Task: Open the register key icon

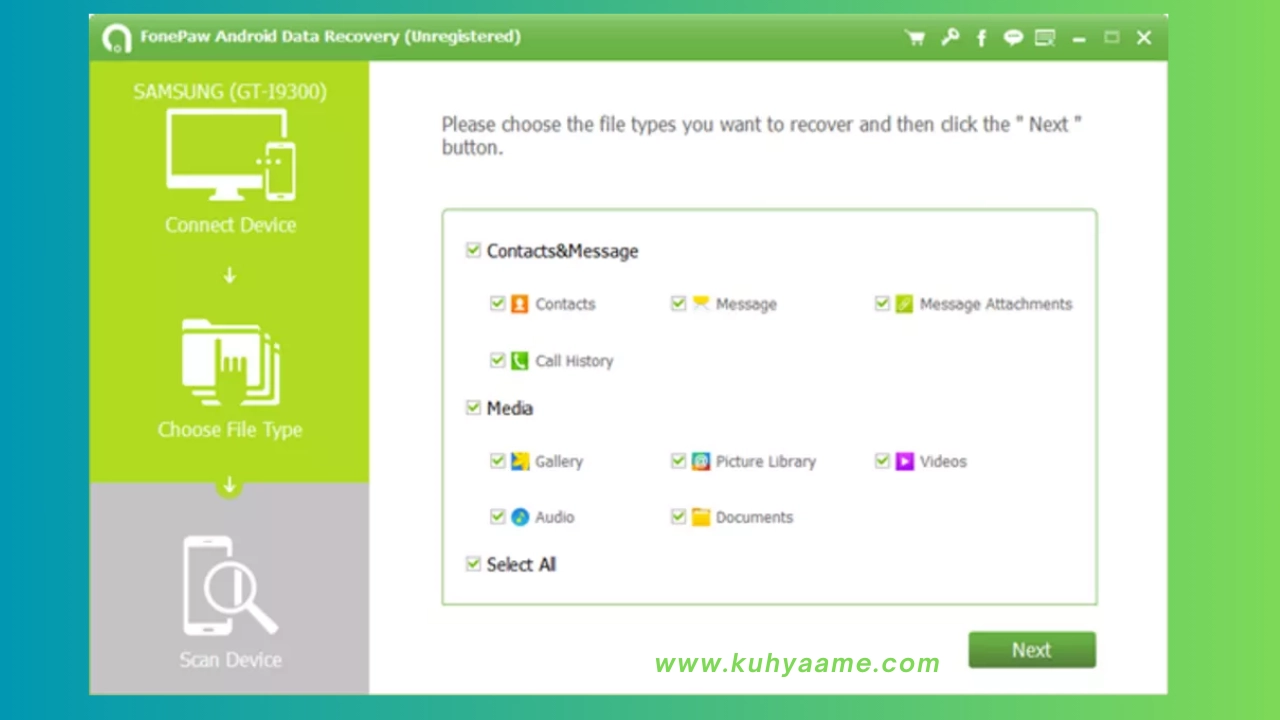Action: [x=950, y=38]
